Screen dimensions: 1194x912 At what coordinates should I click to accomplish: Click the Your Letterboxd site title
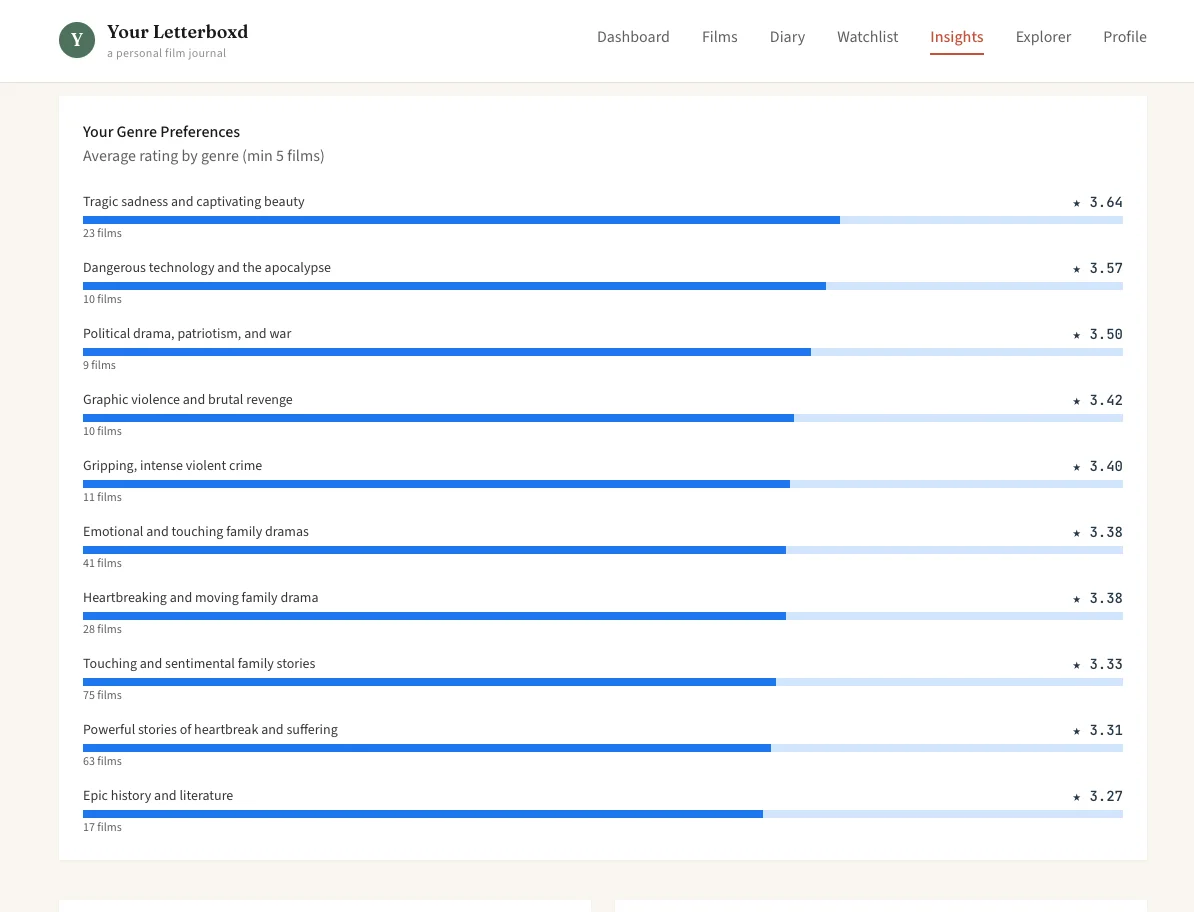(177, 32)
